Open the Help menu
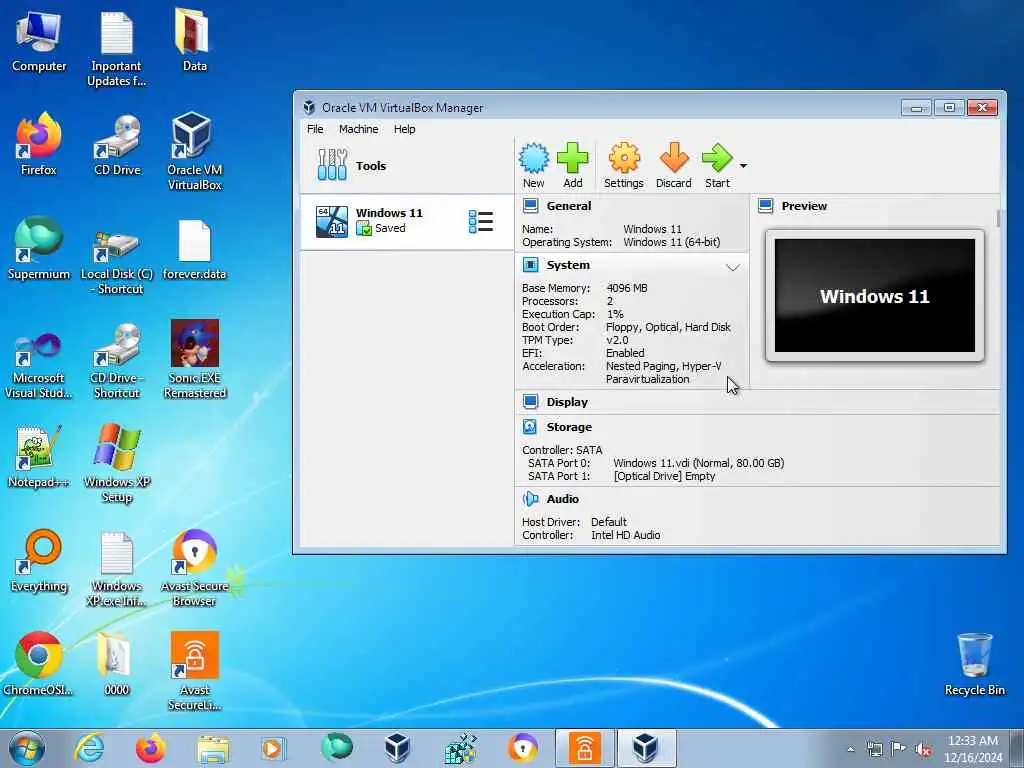Viewport: 1024px width, 768px height. click(404, 129)
